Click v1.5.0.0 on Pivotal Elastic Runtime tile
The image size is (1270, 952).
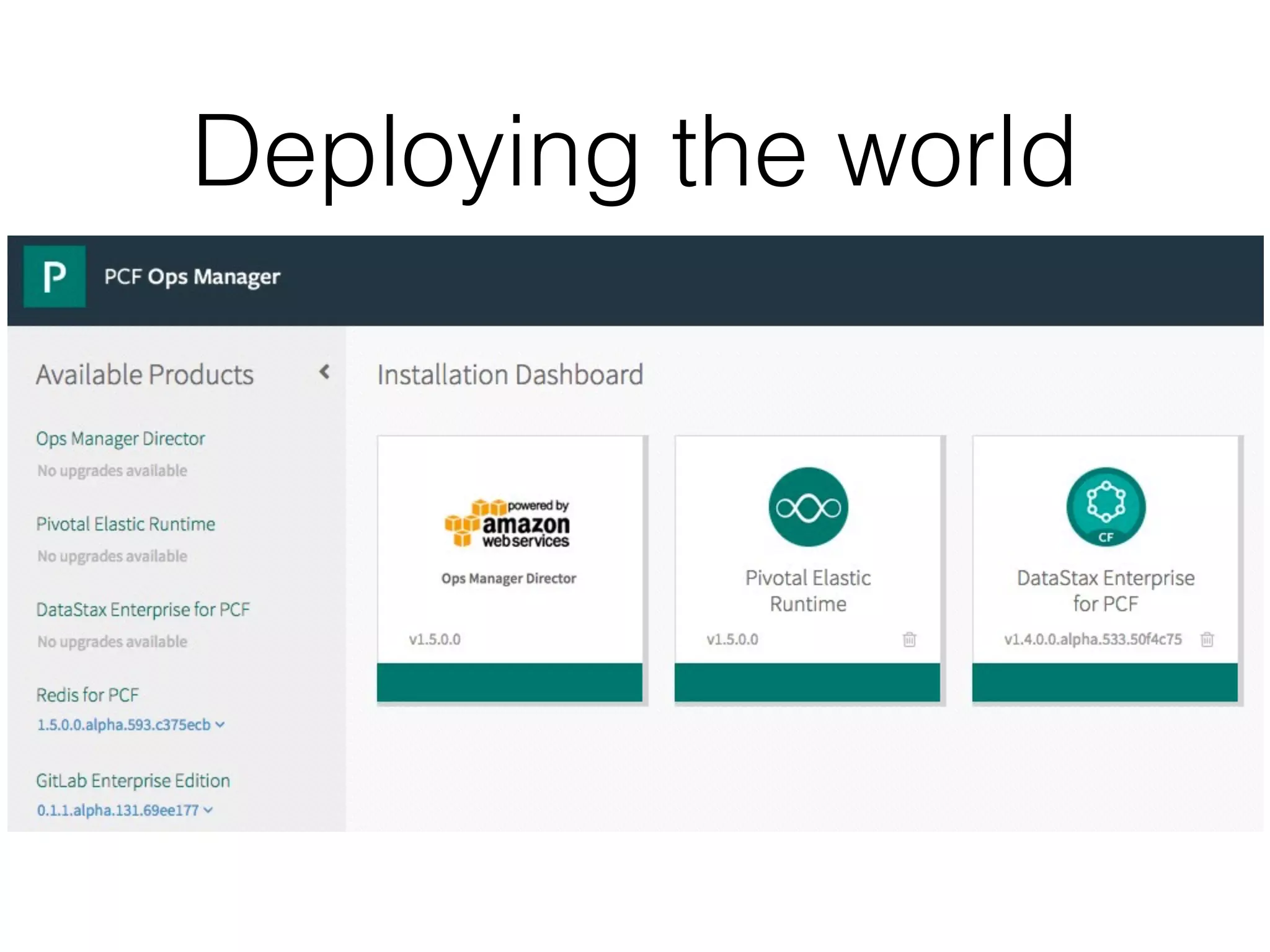(732, 640)
